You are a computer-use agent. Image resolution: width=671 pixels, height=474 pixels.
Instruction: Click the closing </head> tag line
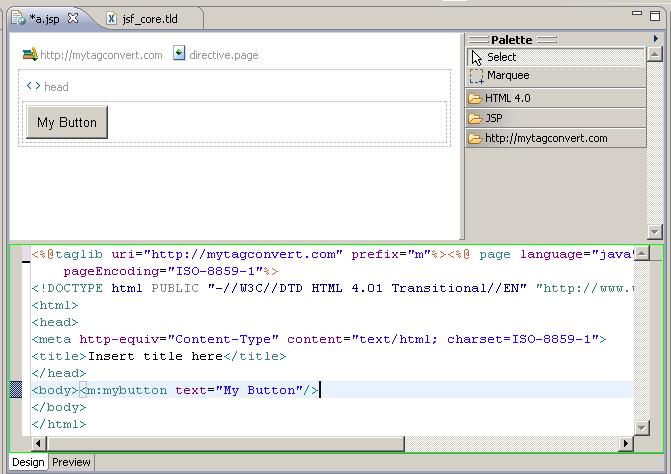(x=59, y=373)
